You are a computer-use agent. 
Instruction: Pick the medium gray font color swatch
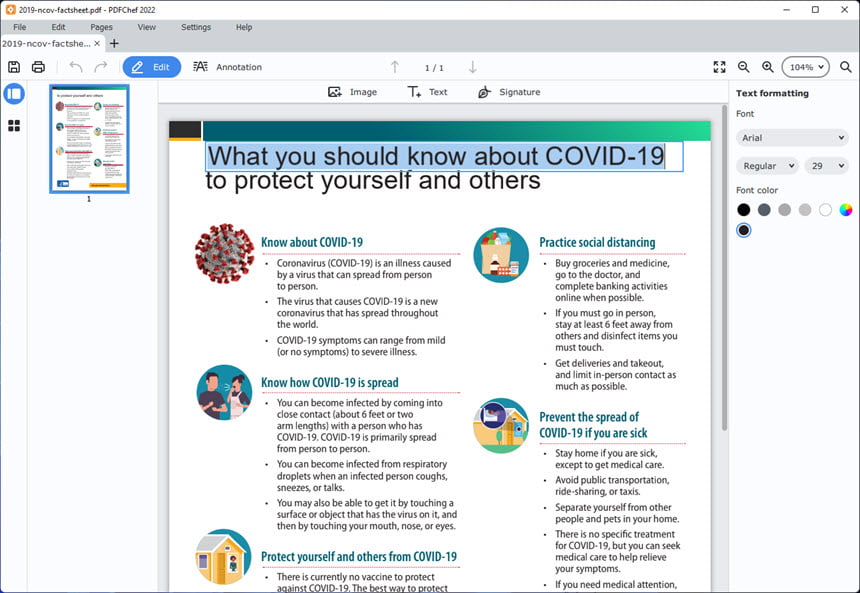pos(784,210)
